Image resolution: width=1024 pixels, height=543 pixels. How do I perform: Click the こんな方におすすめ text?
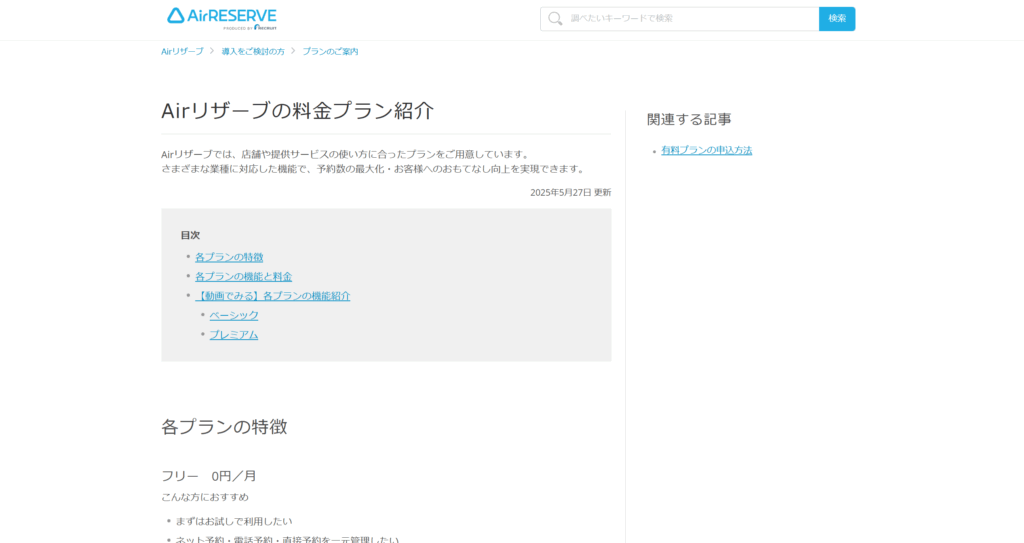[205, 497]
